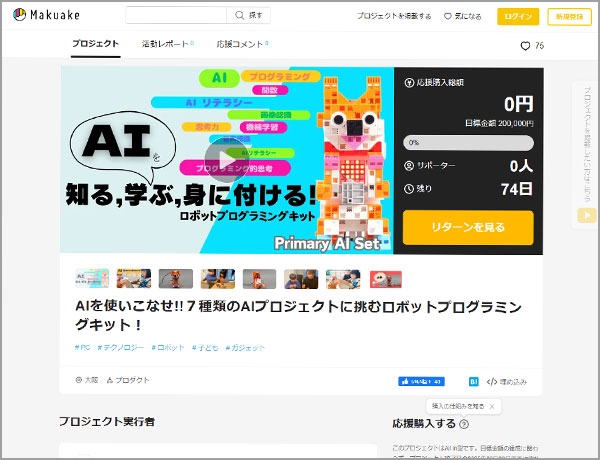The width and height of the screenshot is (600, 460).
Task: Click the Facebook like button
Action: coord(421,381)
